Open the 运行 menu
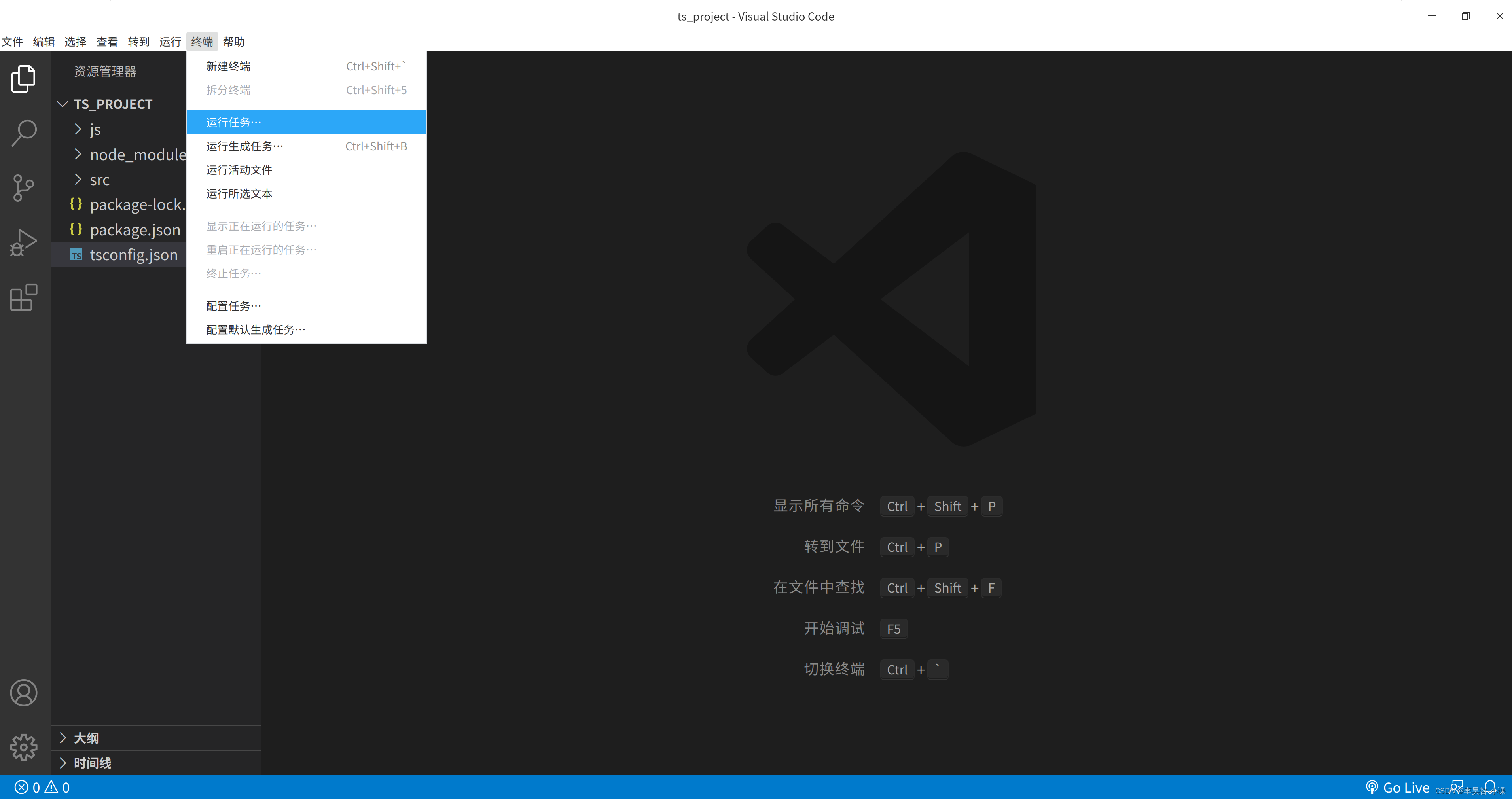1512x799 pixels. [171, 42]
